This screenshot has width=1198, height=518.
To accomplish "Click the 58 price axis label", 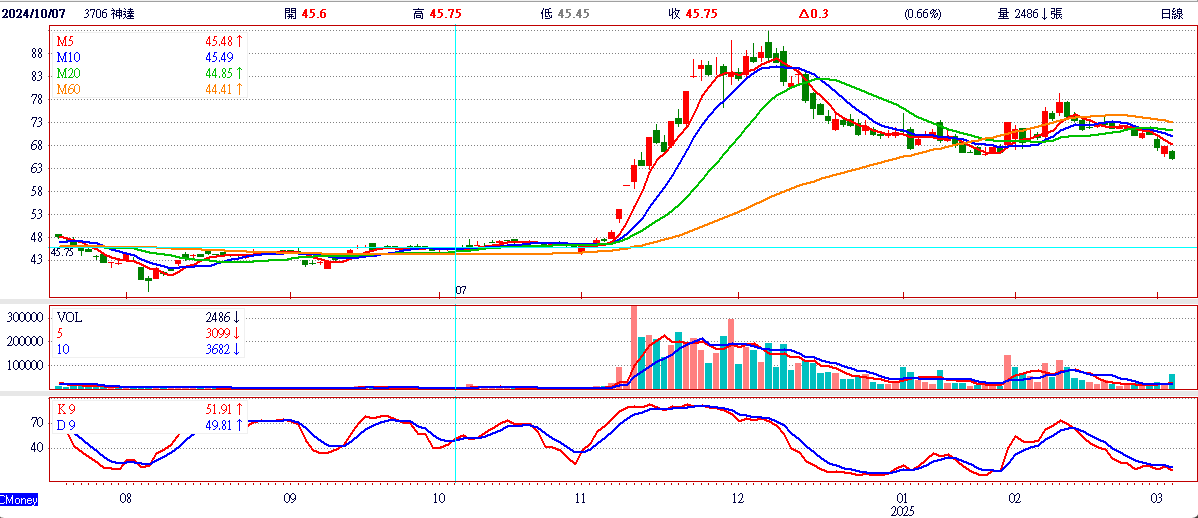I will pyautogui.click(x=36, y=191).
